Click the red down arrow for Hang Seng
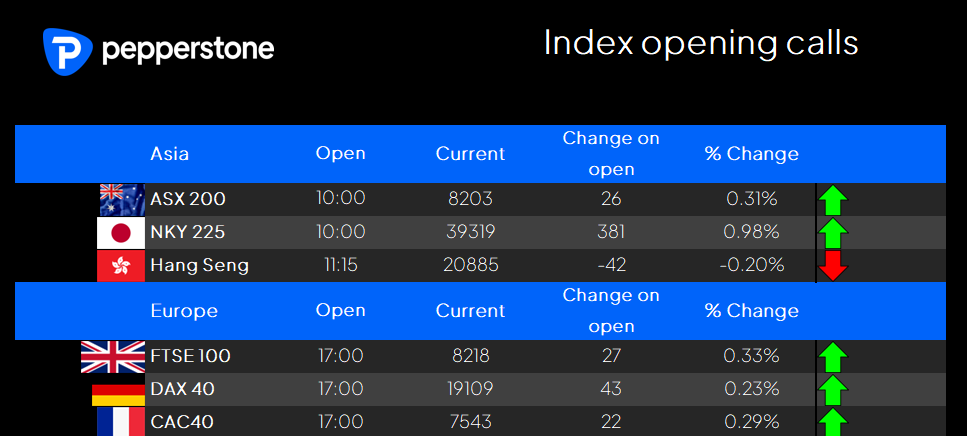 (833, 266)
